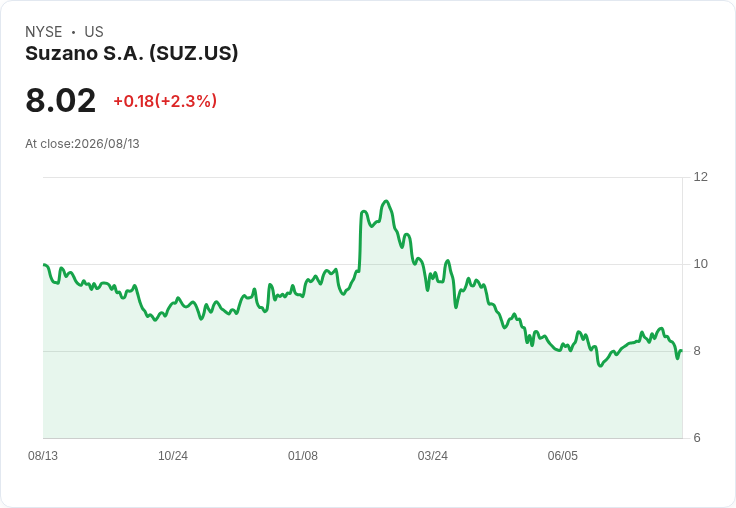
Task: Click the 10/24 date axis label
Action: coord(173,455)
